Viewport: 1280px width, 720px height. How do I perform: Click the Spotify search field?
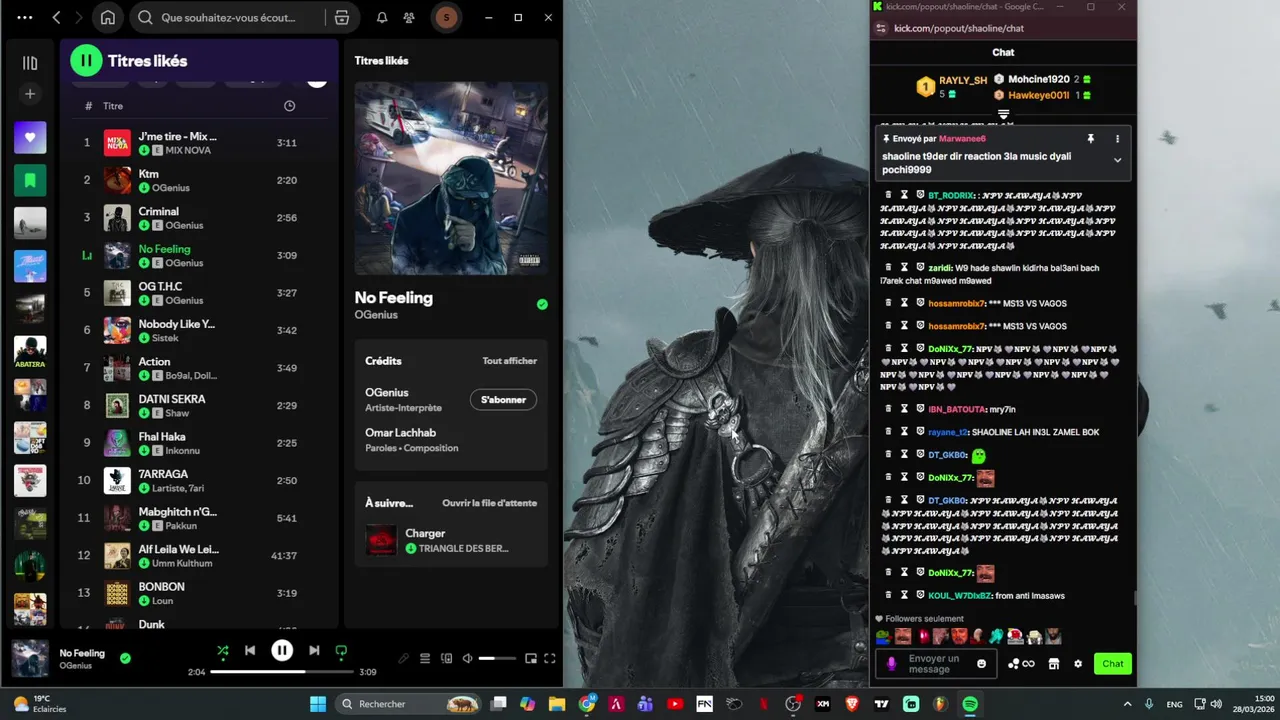229,17
